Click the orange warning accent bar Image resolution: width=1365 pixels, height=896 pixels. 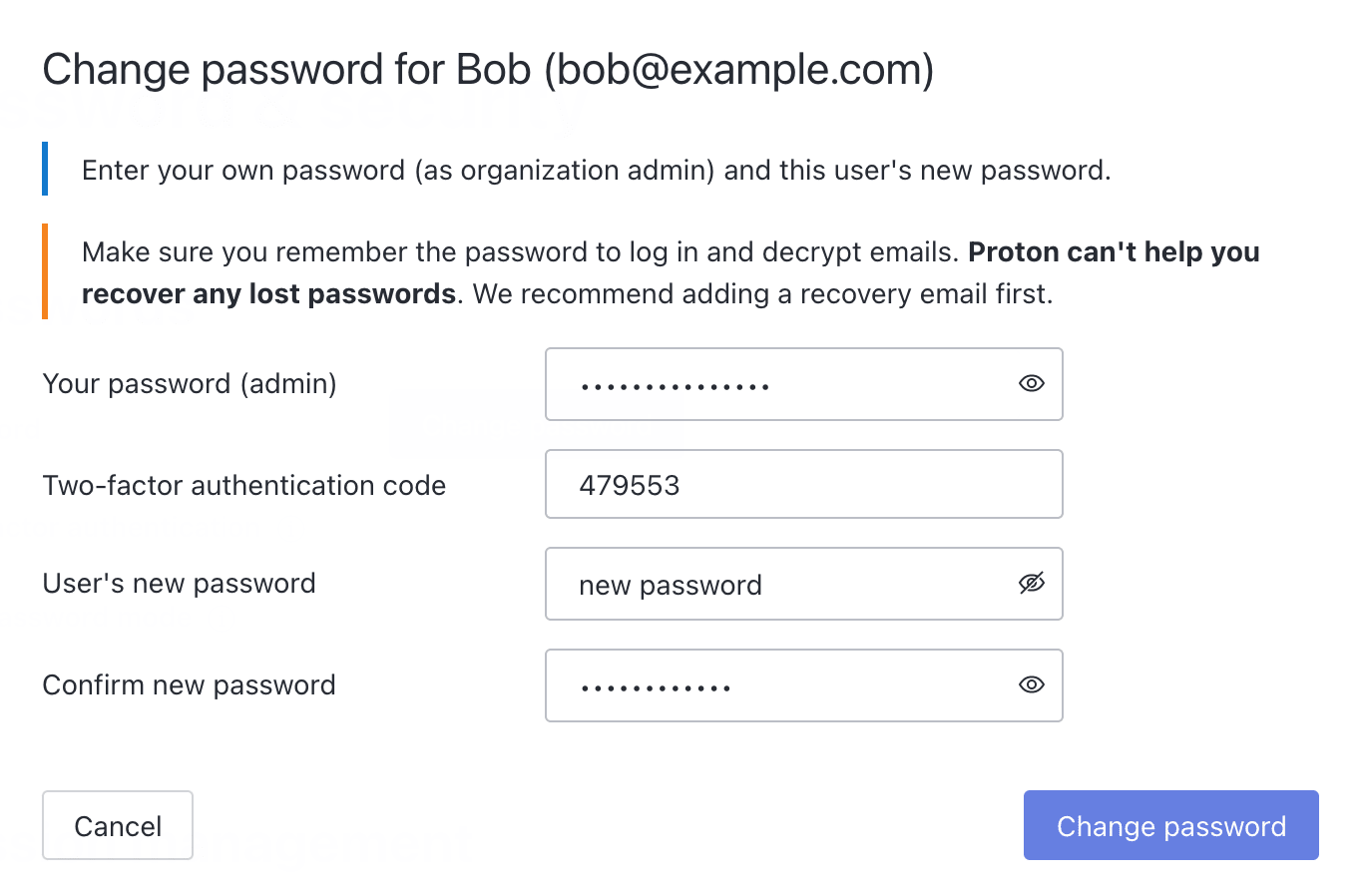(x=45, y=271)
